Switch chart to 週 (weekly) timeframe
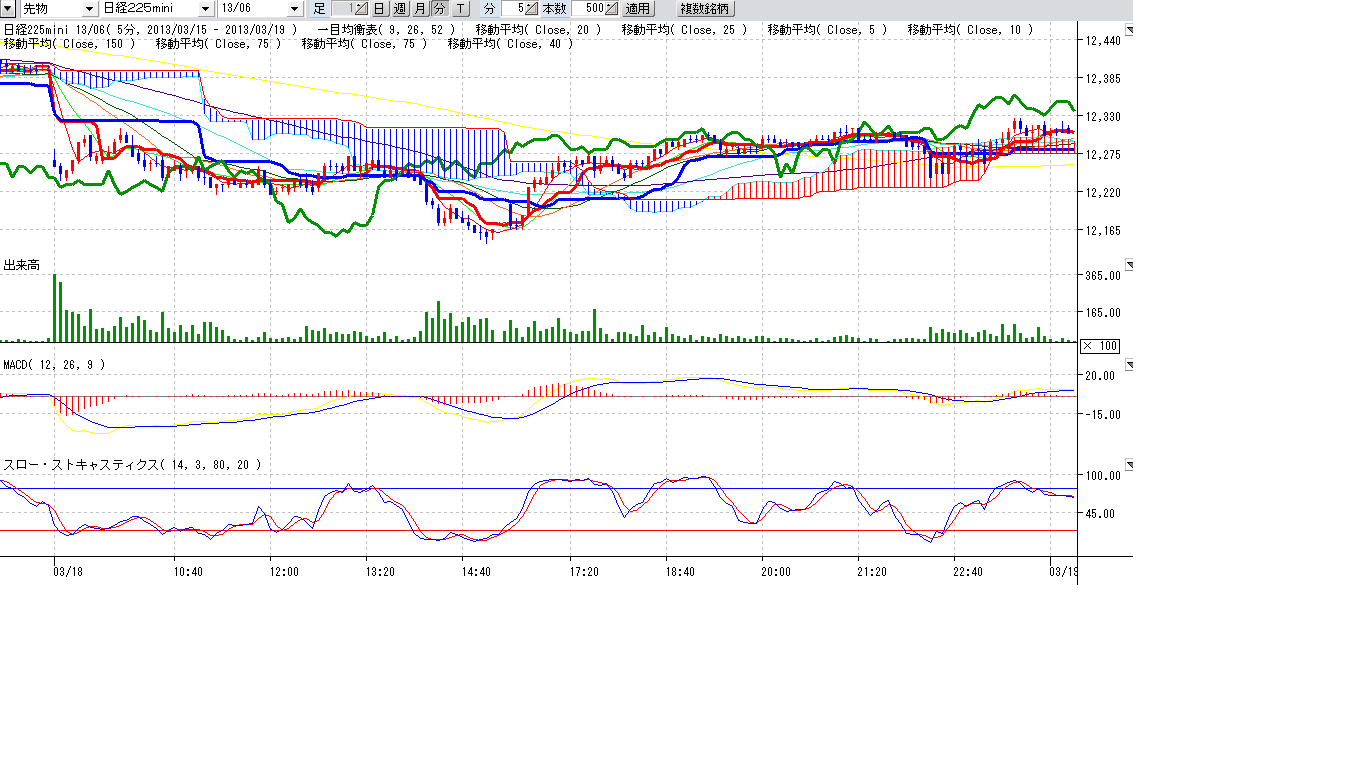The height and width of the screenshot is (768, 1366). tap(399, 9)
